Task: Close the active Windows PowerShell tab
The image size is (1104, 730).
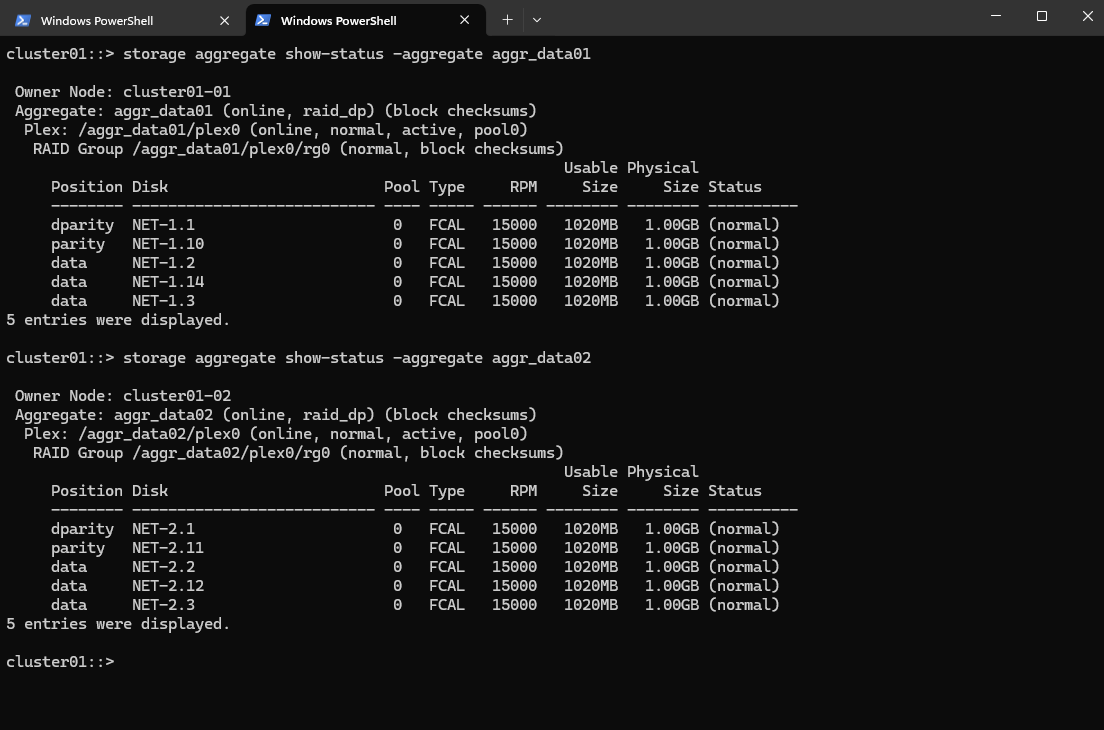Action: 464,20
